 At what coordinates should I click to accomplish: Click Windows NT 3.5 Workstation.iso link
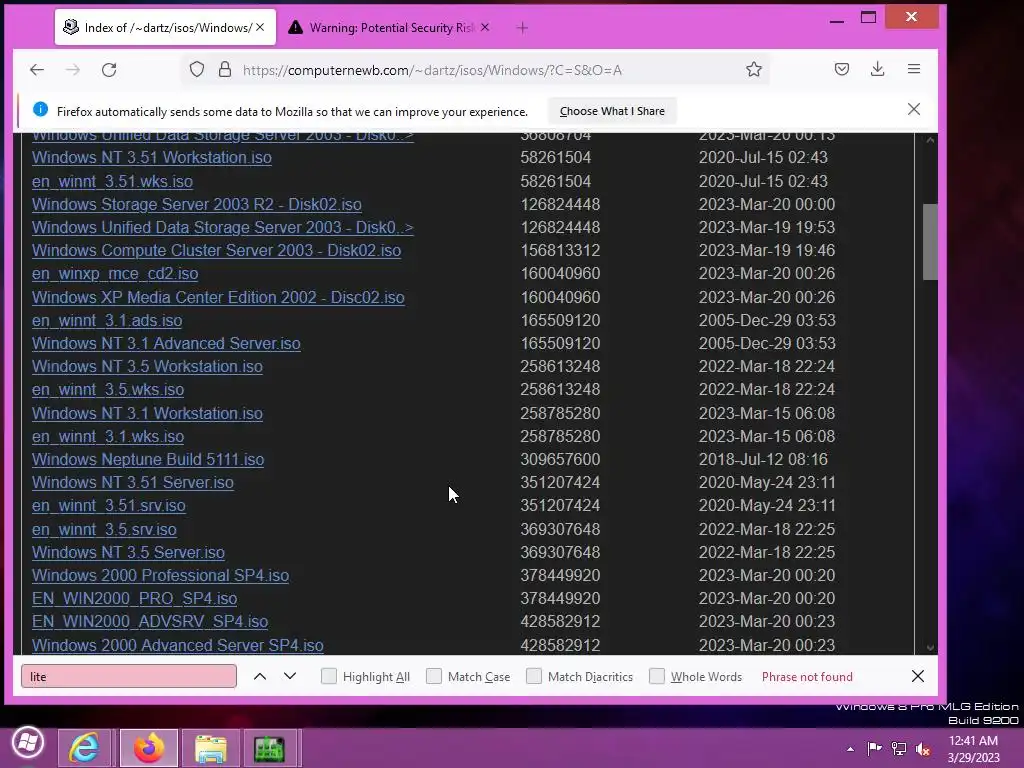[147, 366]
